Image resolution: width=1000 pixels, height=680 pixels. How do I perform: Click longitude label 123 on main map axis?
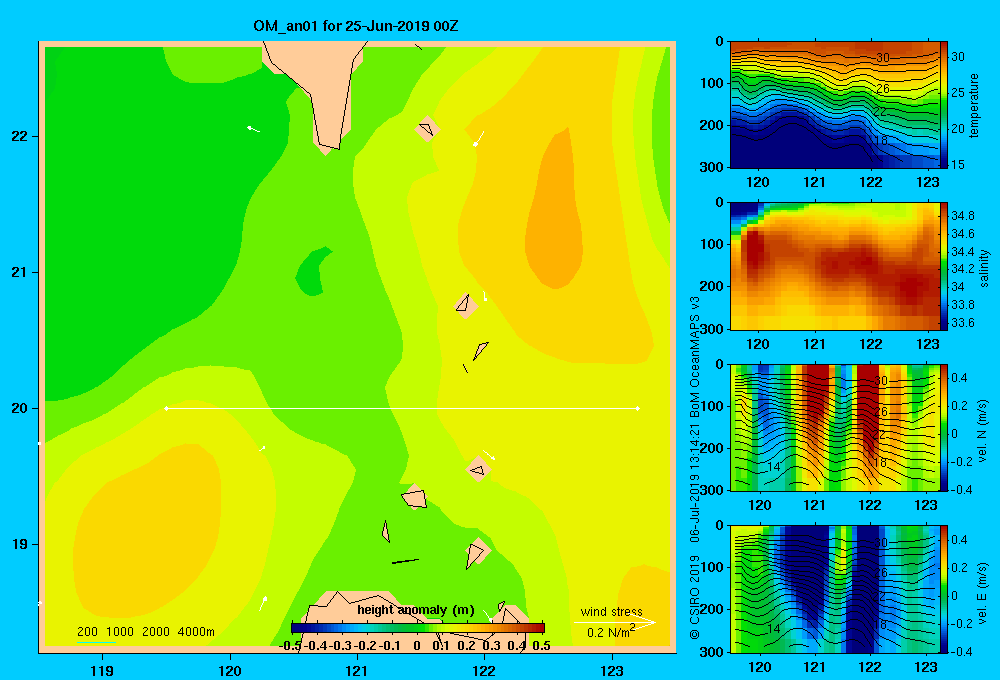(612, 670)
